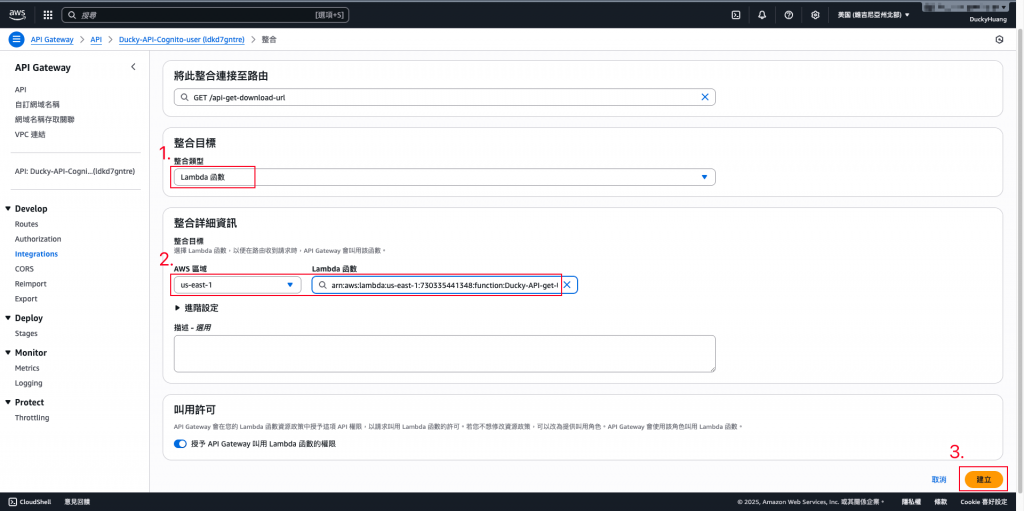1024x511 pixels.
Task: Open API link in sidebar
Action: (20, 90)
